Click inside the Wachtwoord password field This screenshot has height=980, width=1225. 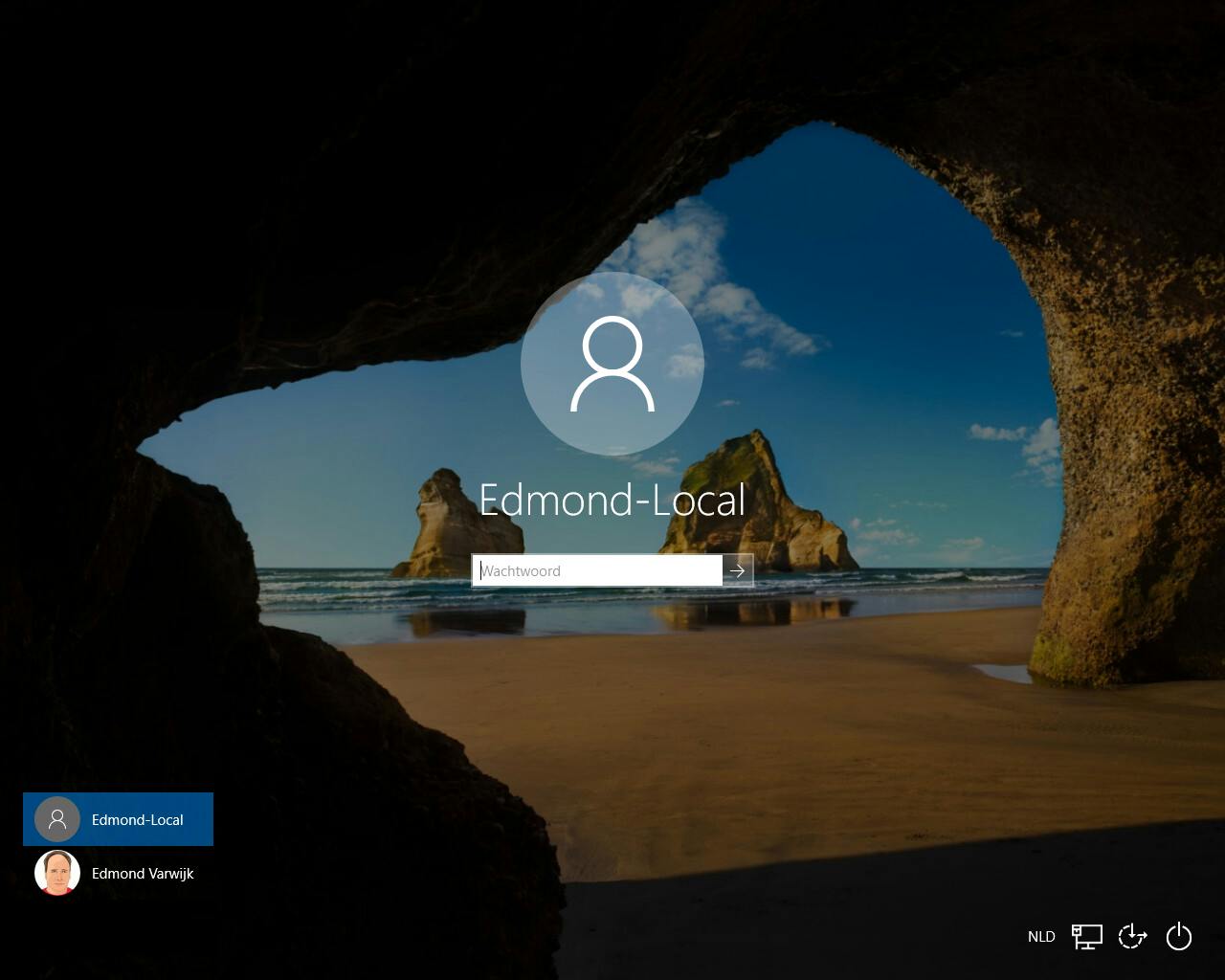596,570
